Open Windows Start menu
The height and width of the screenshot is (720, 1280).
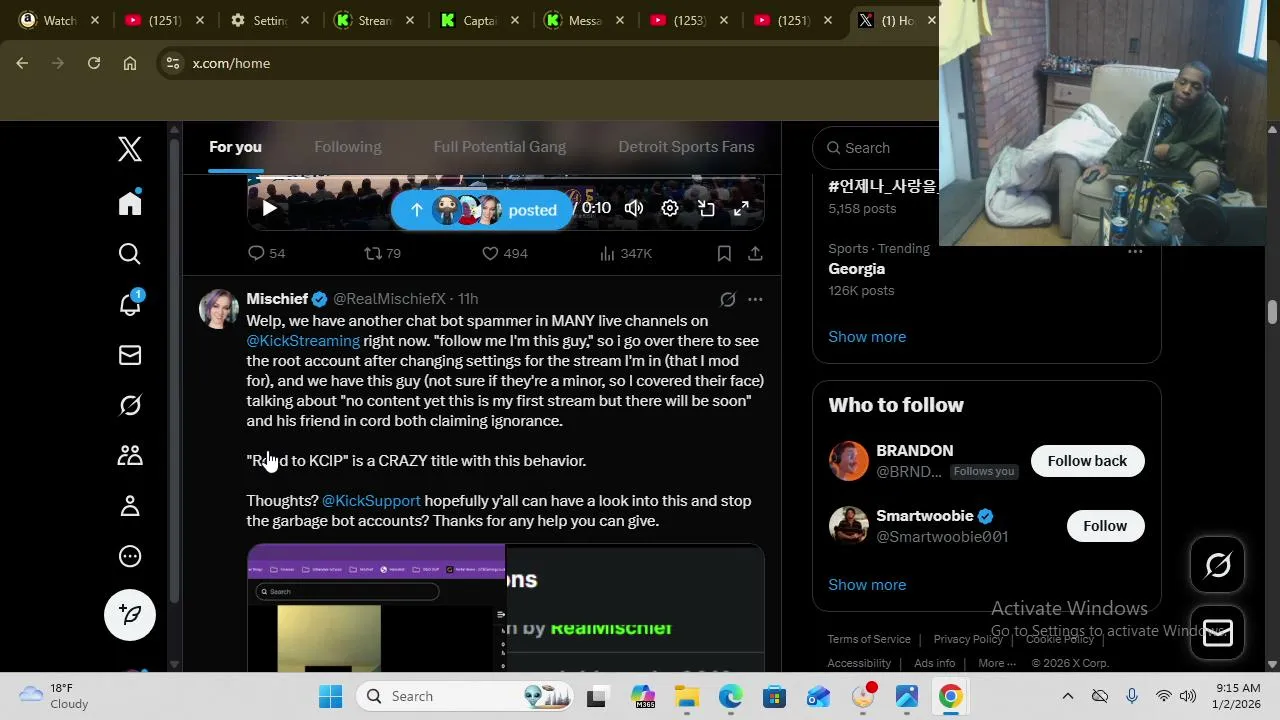click(x=330, y=696)
